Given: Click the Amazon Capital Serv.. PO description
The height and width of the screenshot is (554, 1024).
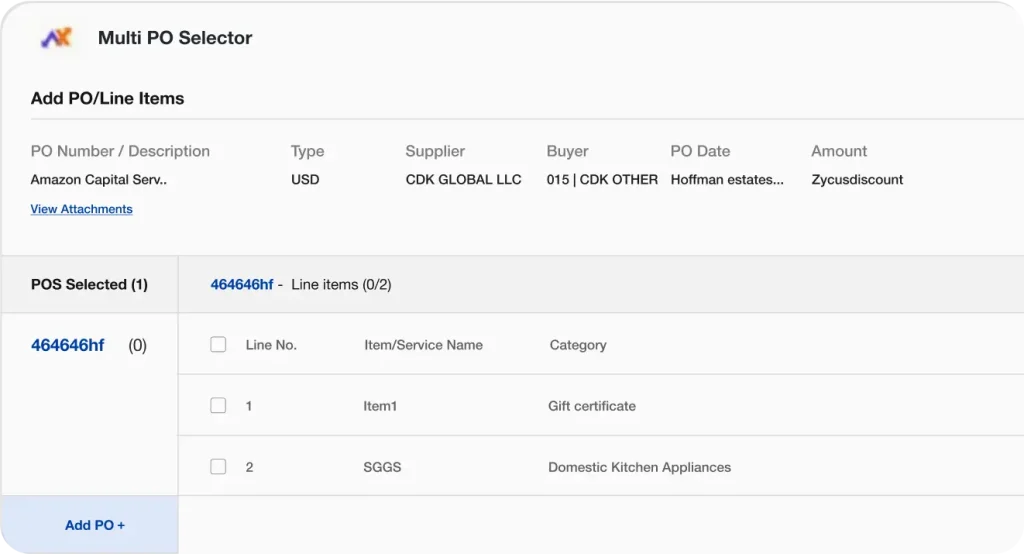Looking at the screenshot, I should (x=98, y=180).
